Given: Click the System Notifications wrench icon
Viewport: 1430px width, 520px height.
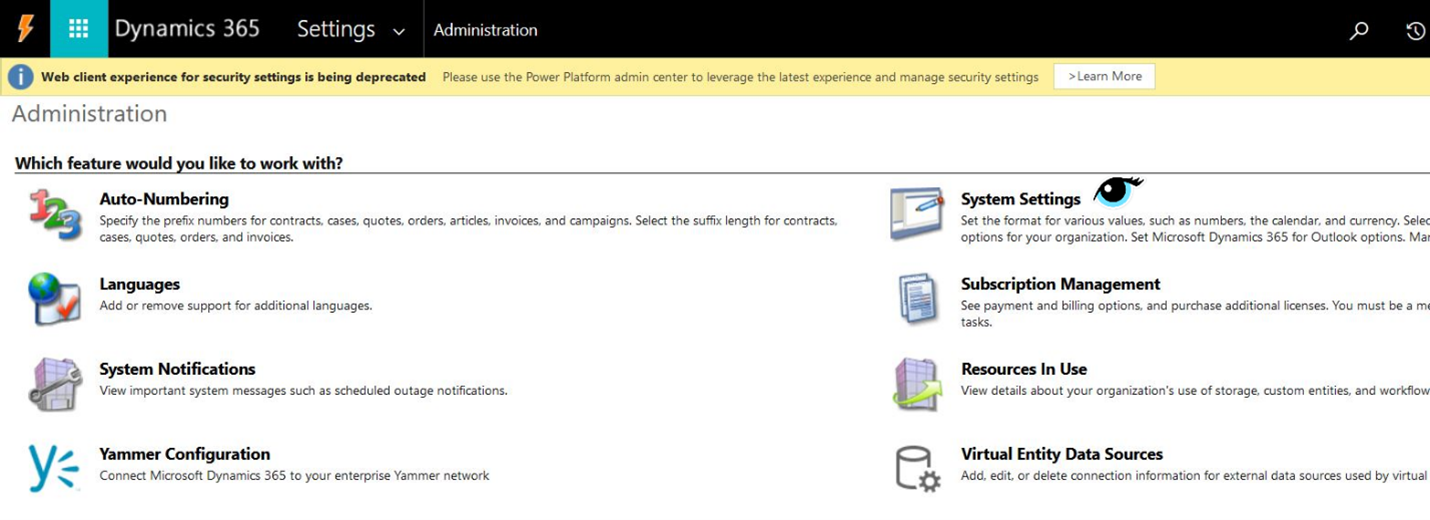Looking at the screenshot, I should click(x=55, y=384).
